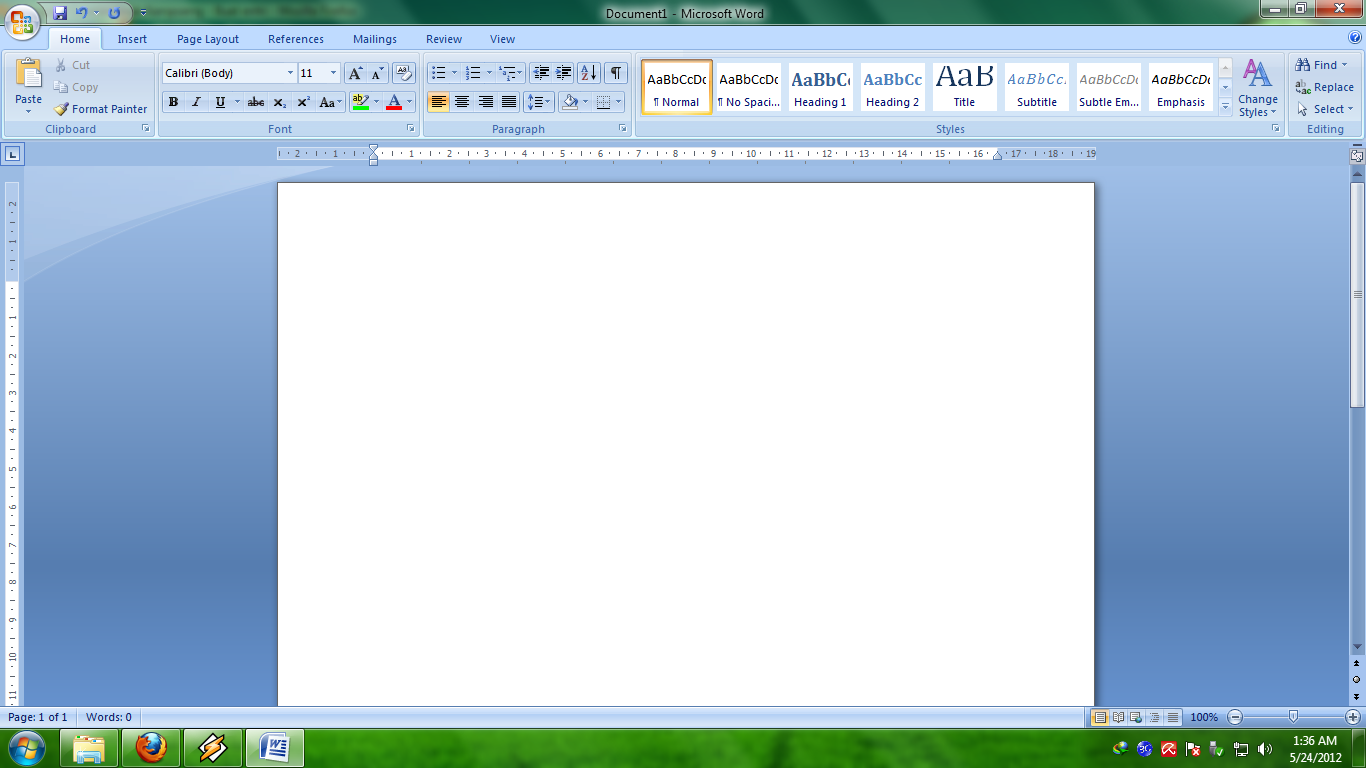
Task: Apply strikethrough to text
Action: 256,101
